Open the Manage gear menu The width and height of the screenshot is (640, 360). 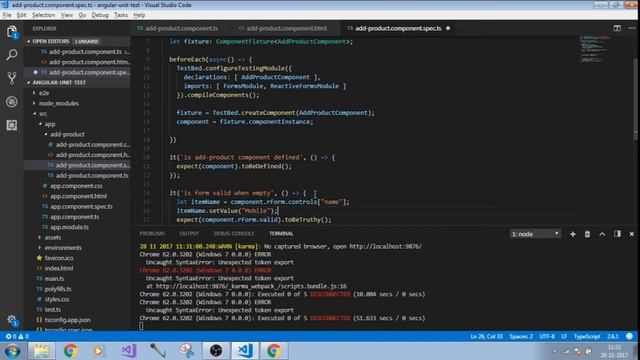point(11,320)
